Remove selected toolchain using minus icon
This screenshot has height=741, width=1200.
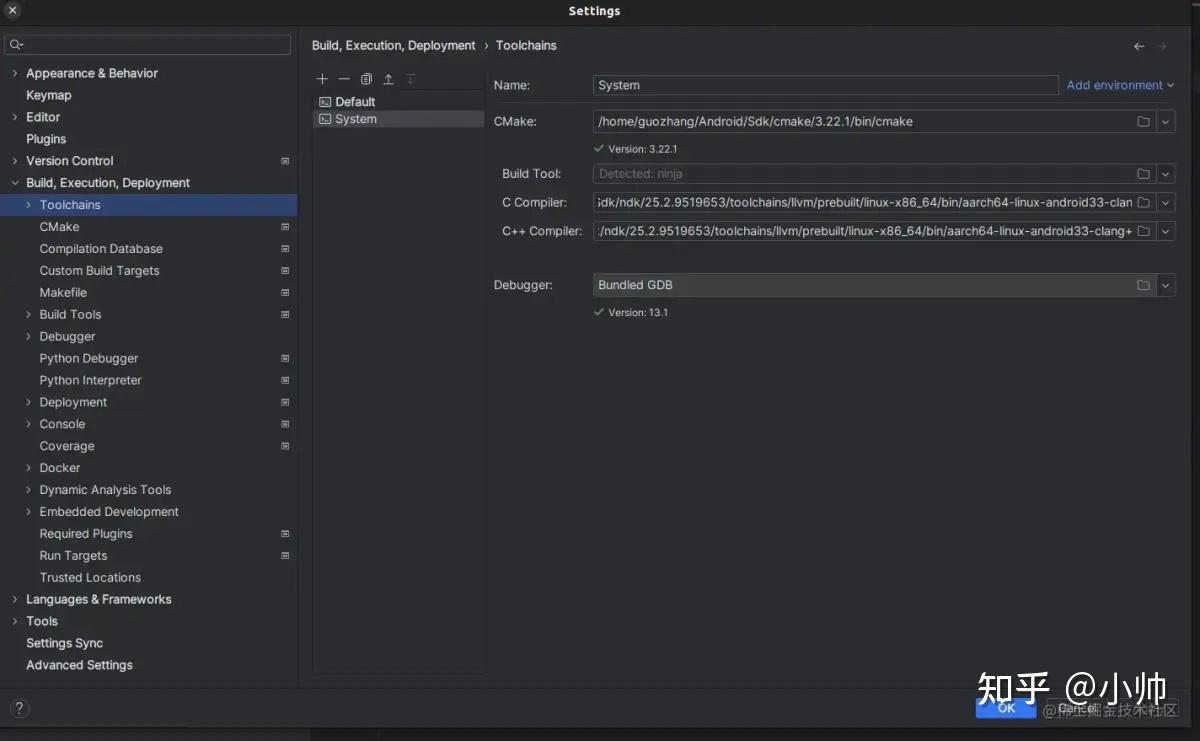coord(344,78)
